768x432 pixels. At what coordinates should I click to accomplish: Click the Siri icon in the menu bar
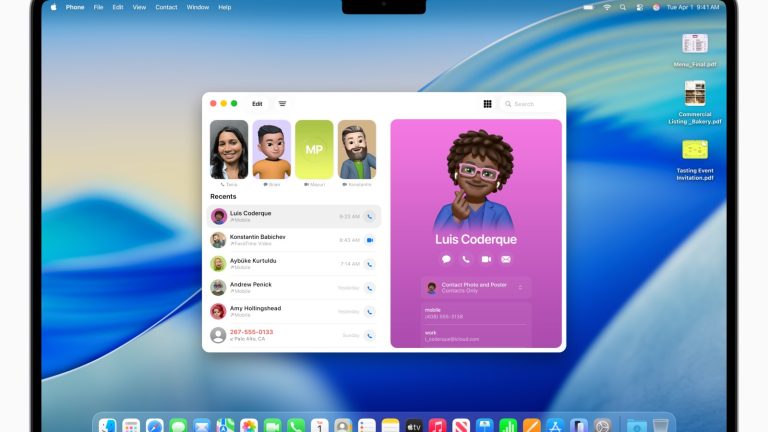(656, 7)
